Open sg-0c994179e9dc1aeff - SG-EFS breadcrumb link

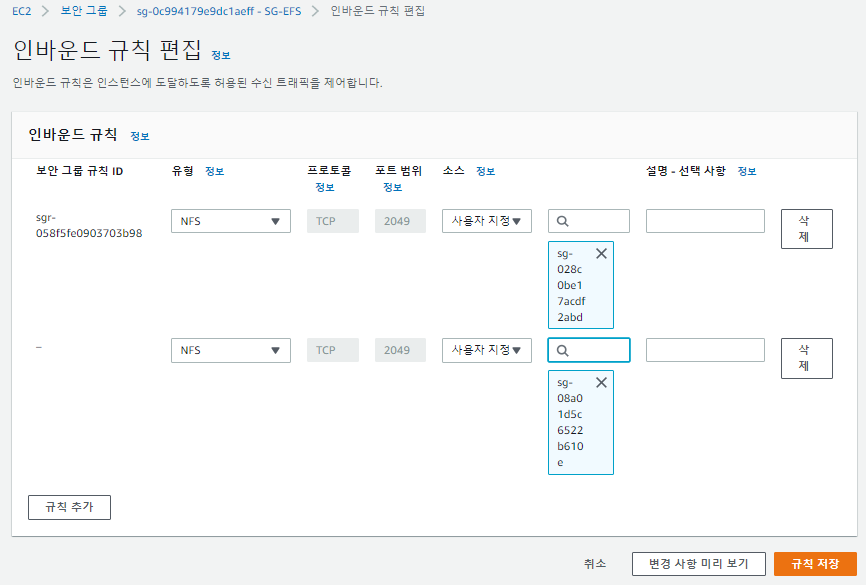219,11
